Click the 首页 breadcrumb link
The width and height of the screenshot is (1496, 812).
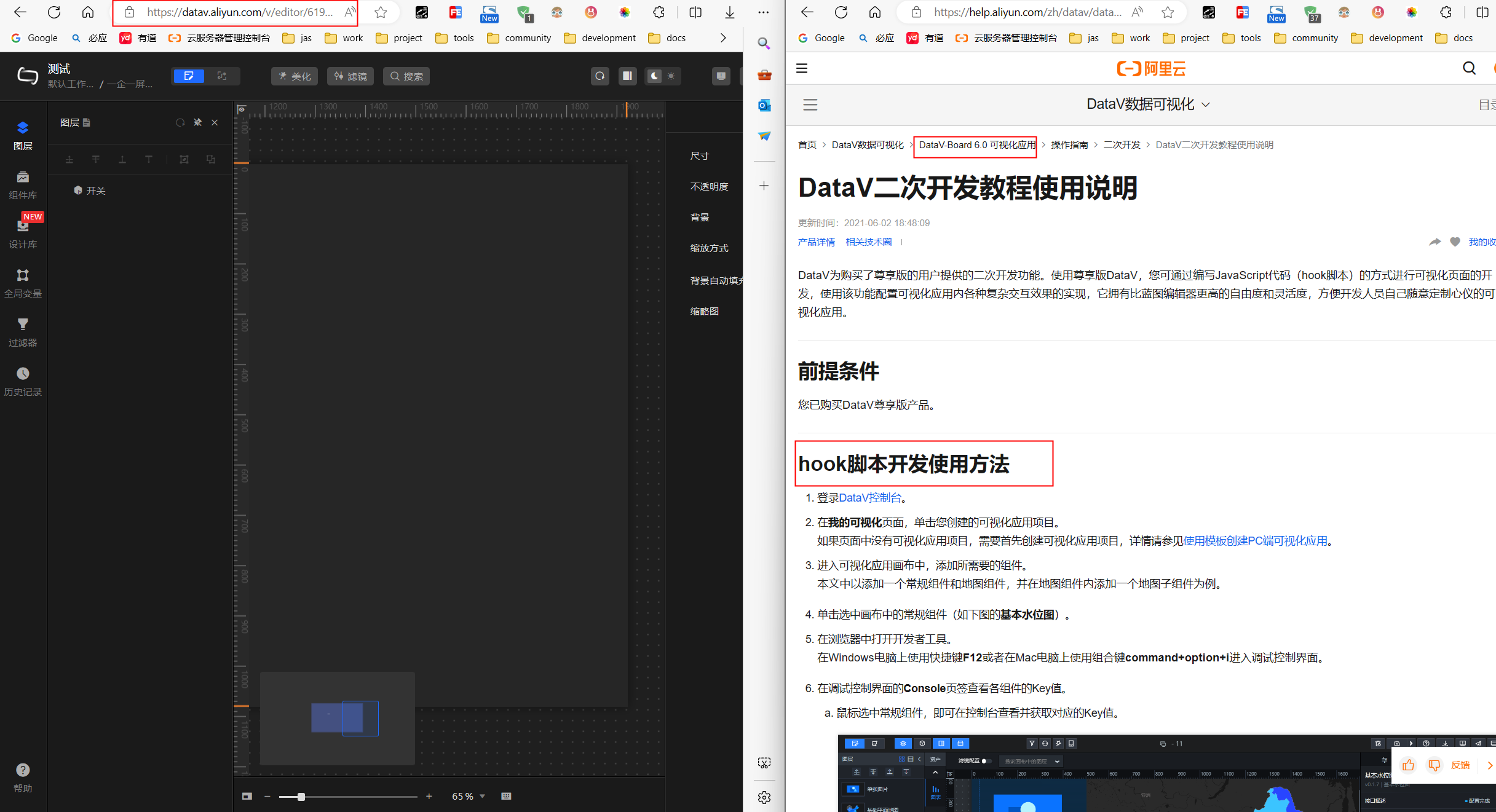pyautogui.click(x=807, y=144)
